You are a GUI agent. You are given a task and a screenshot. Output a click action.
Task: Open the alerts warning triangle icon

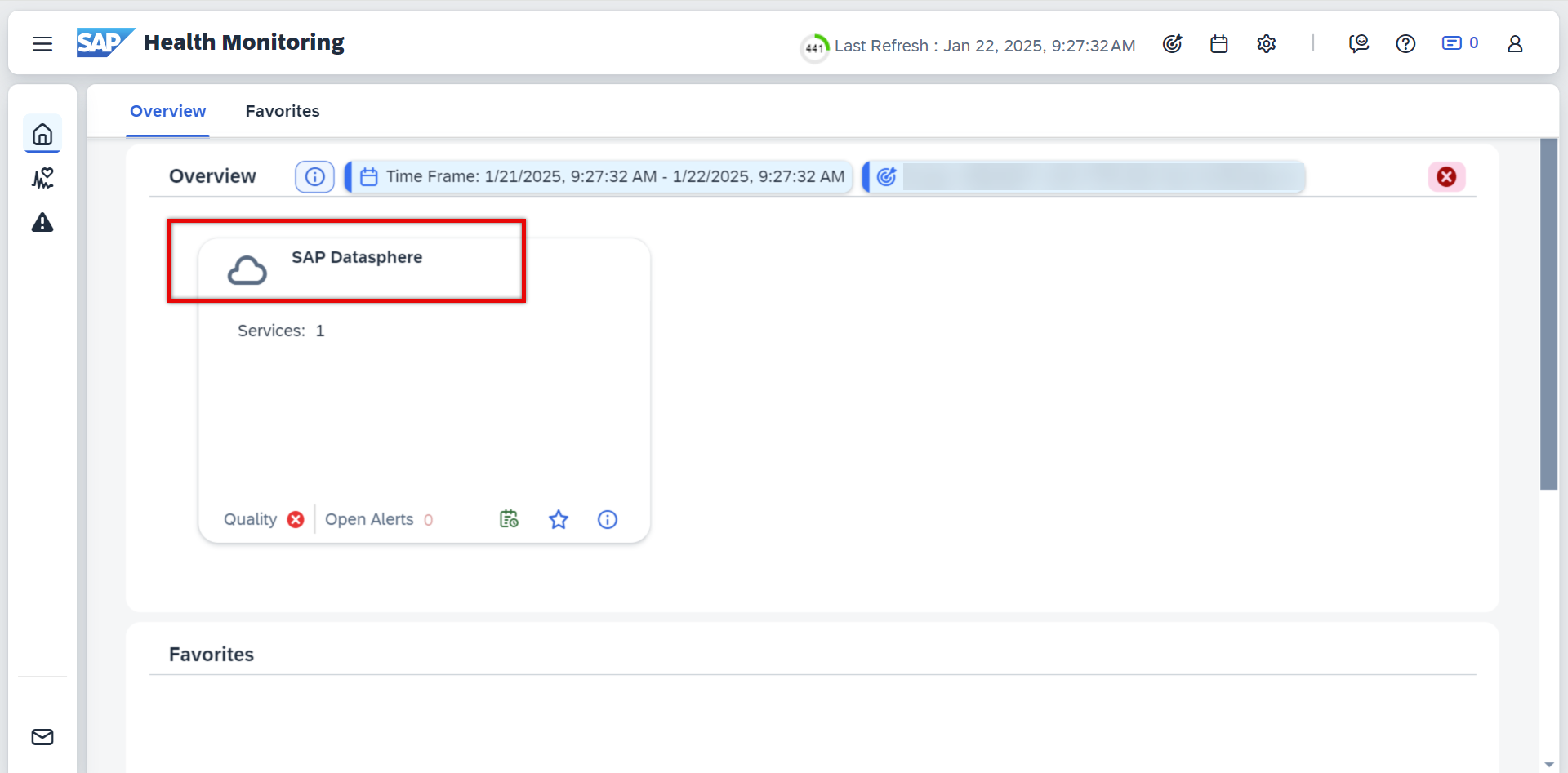[x=42, y=223]
